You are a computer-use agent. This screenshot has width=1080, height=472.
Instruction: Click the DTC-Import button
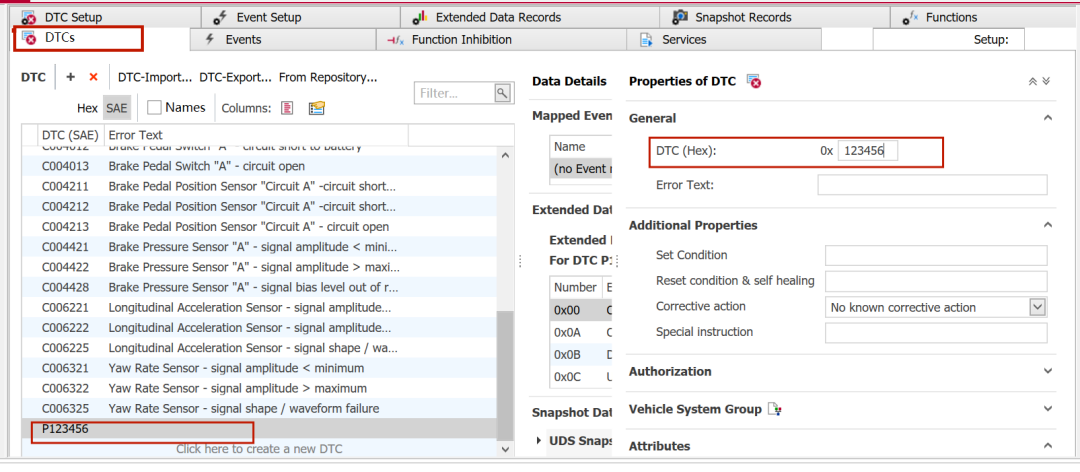[154, 77]
